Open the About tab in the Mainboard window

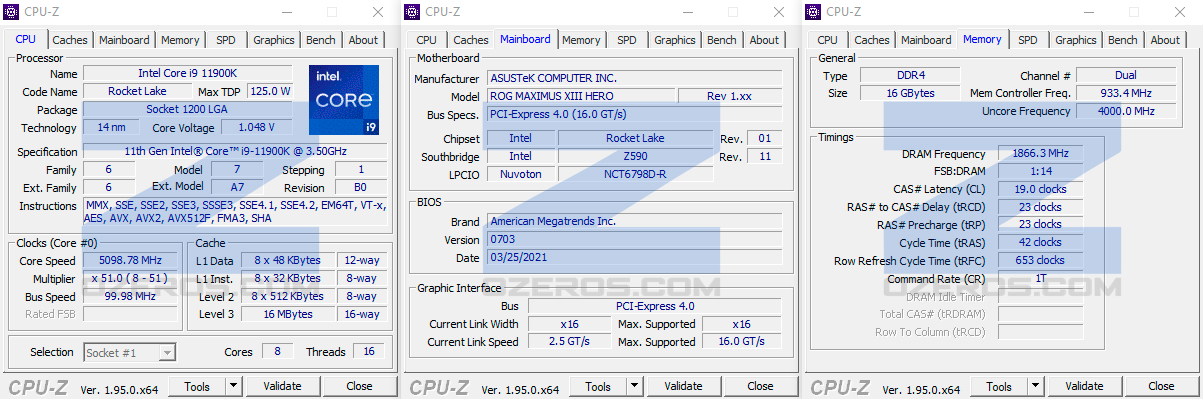pos(765,40)
